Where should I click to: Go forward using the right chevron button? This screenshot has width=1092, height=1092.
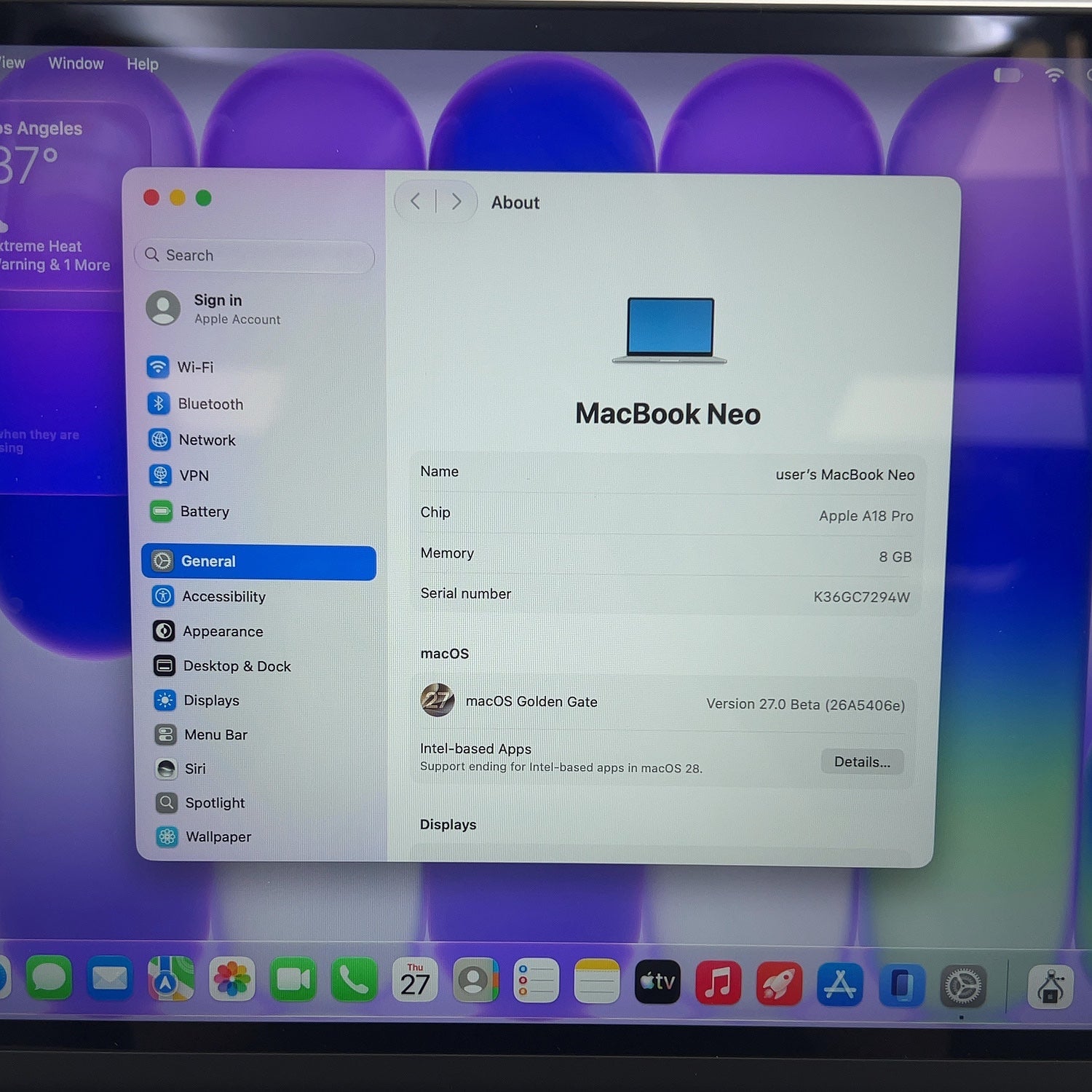456,202
